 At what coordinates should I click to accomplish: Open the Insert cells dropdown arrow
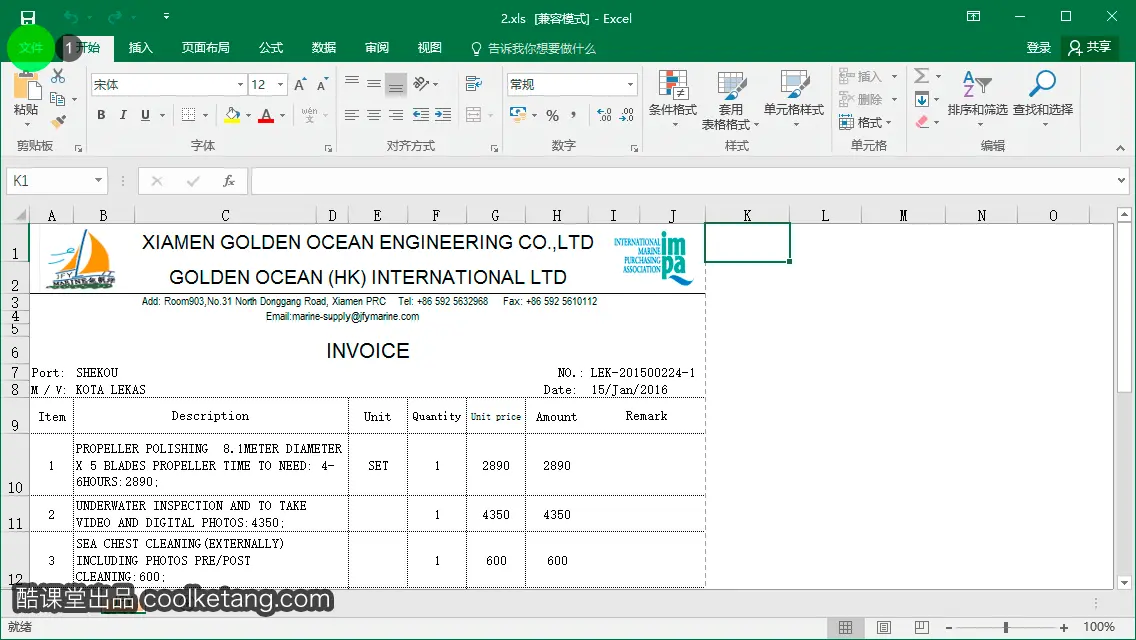click(x=895, y=76)
